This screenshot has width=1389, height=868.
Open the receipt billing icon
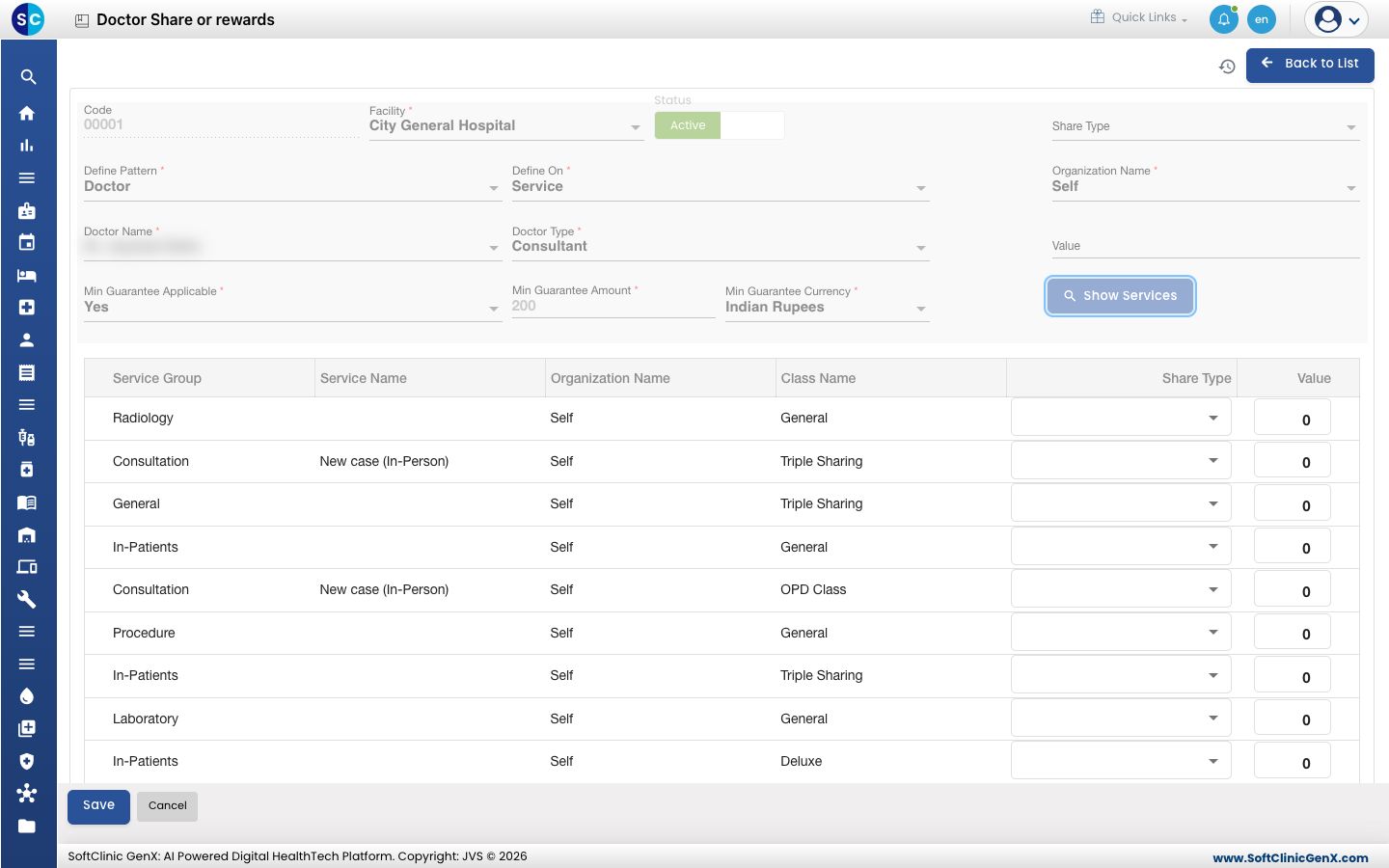(27, 372)
